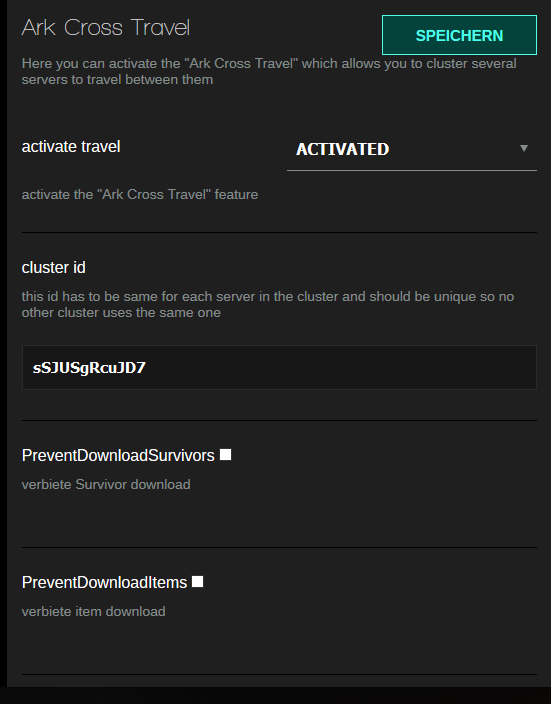Screen dimensions: 551x704
Task: Click the intro paragraph about clustering servers
Action: point(269,71)
